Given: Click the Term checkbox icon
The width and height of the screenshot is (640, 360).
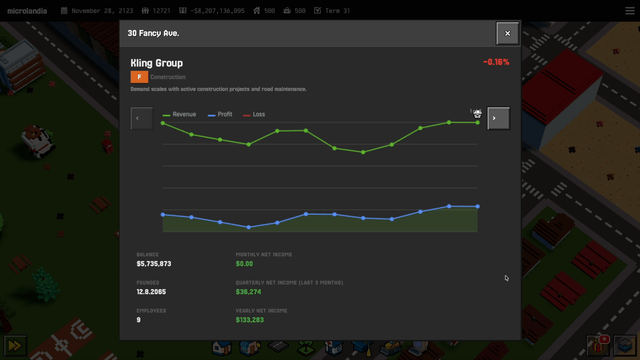Looking at the screenshot, I should (x=318, y=11).
